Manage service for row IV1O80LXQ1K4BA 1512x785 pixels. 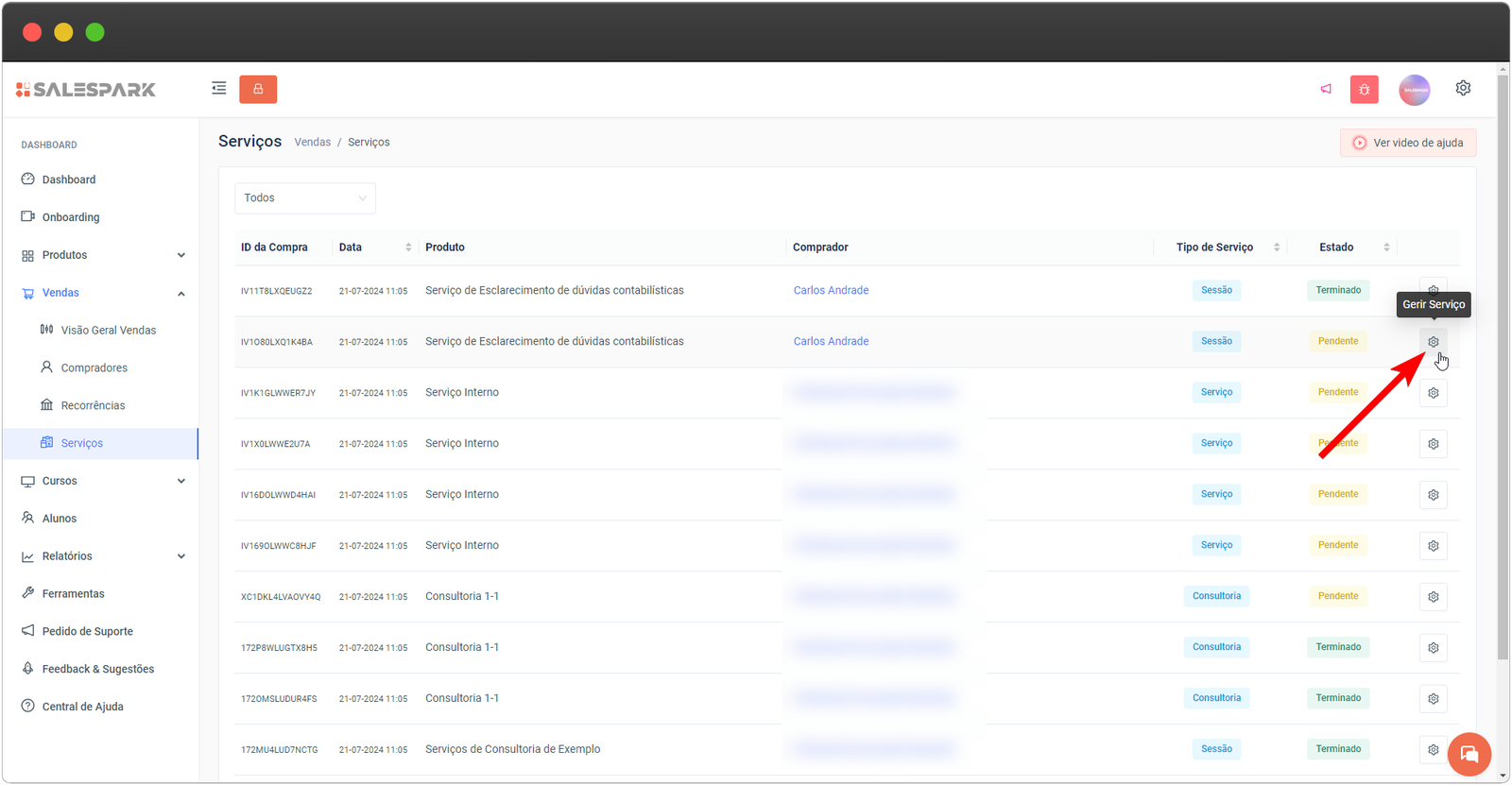1433,342
